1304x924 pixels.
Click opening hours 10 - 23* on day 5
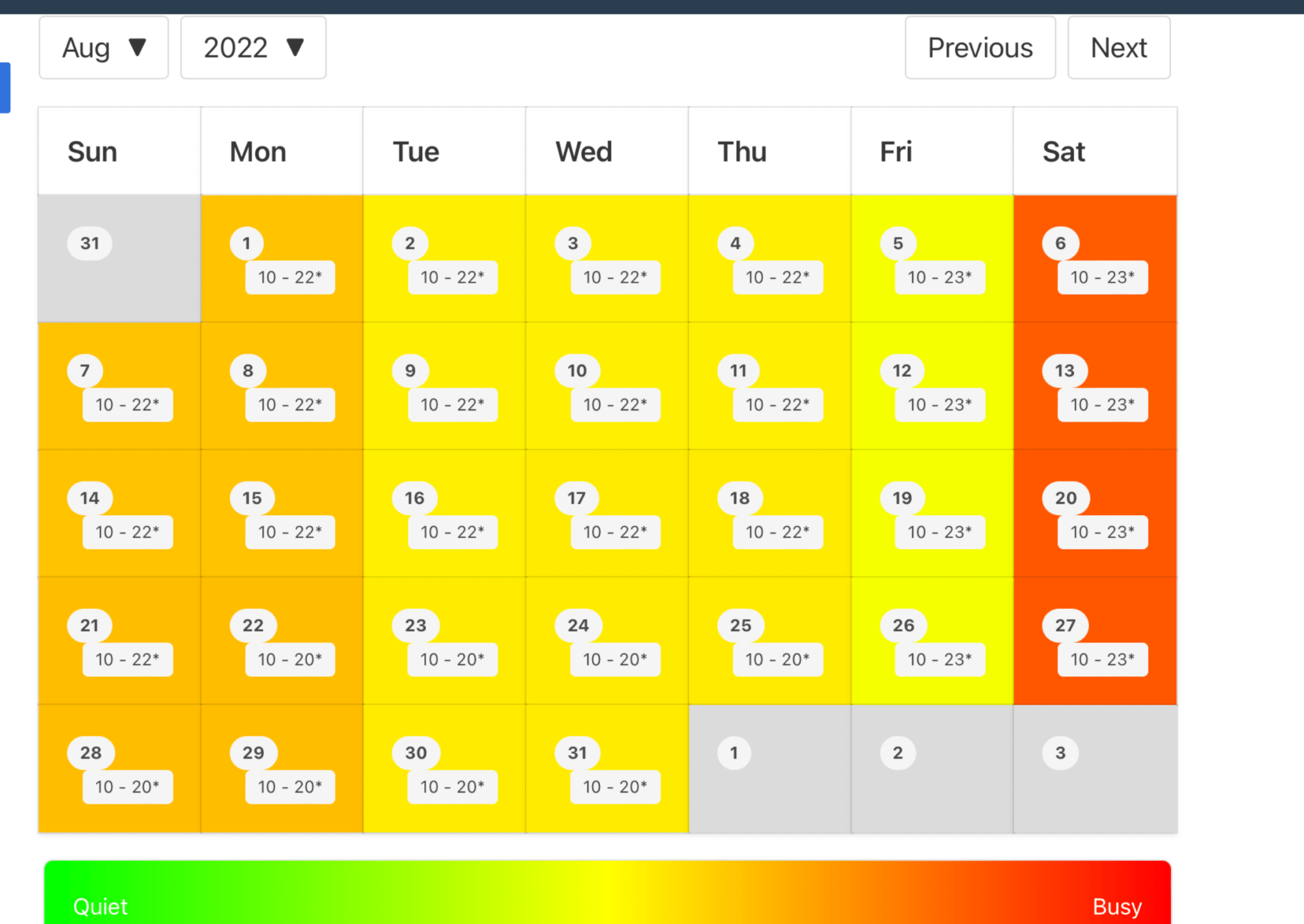tap(940, 278)
